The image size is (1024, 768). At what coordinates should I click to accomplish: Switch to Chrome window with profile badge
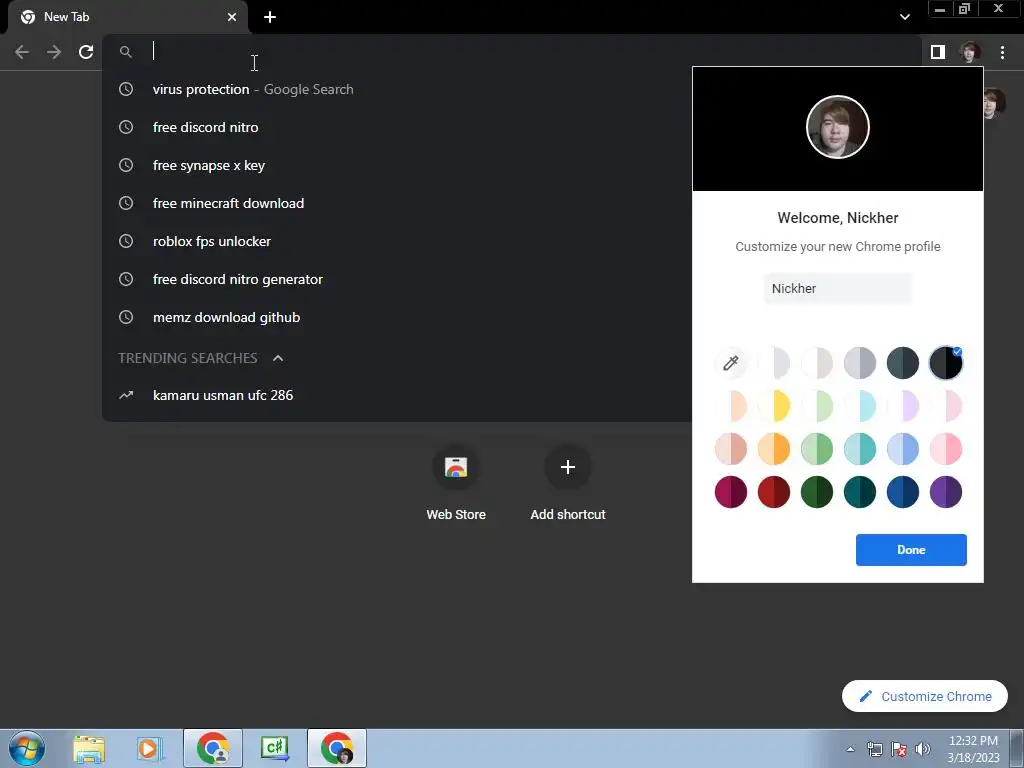click(337, 748)
